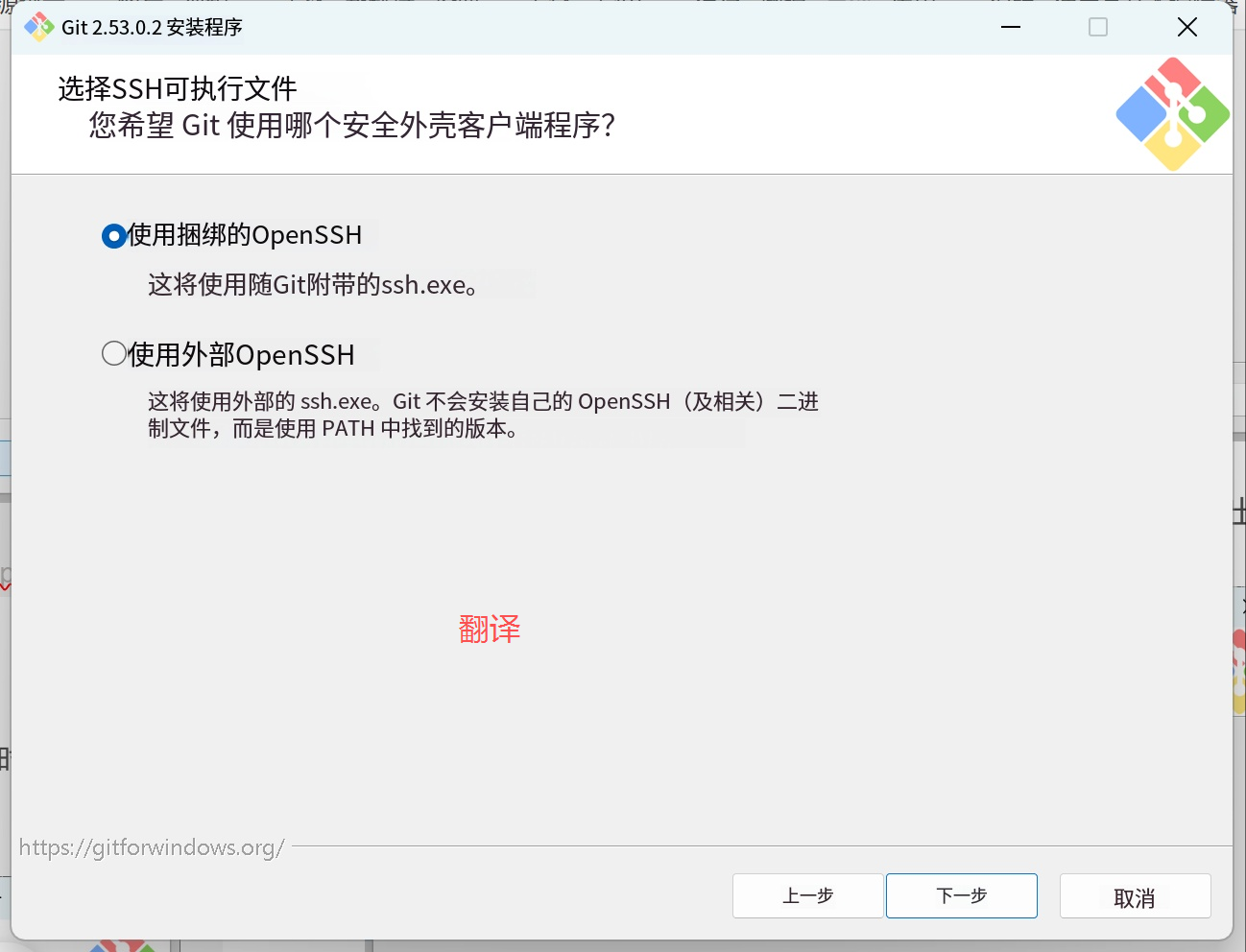This screenshot has height=952, width=1246.
Task: Open the https://gitforwindows.org/ link
Action: tap(152, 847)
